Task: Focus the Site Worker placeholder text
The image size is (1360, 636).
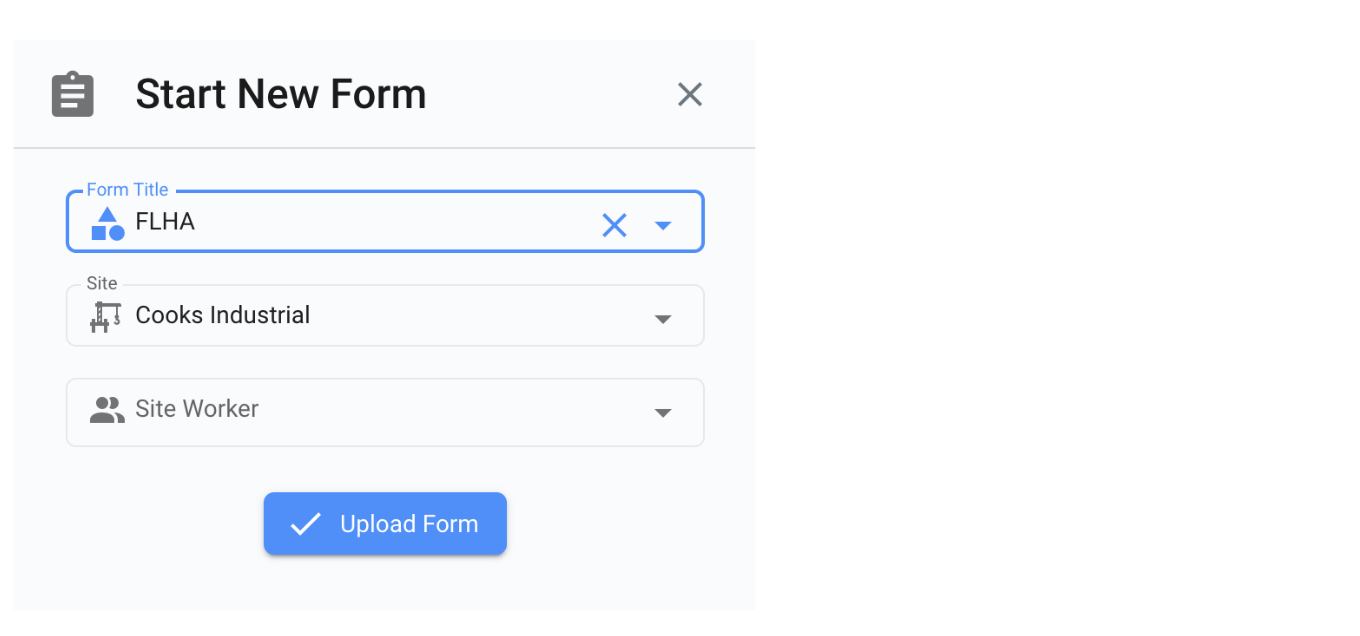Action: click(x=197, y=409)
